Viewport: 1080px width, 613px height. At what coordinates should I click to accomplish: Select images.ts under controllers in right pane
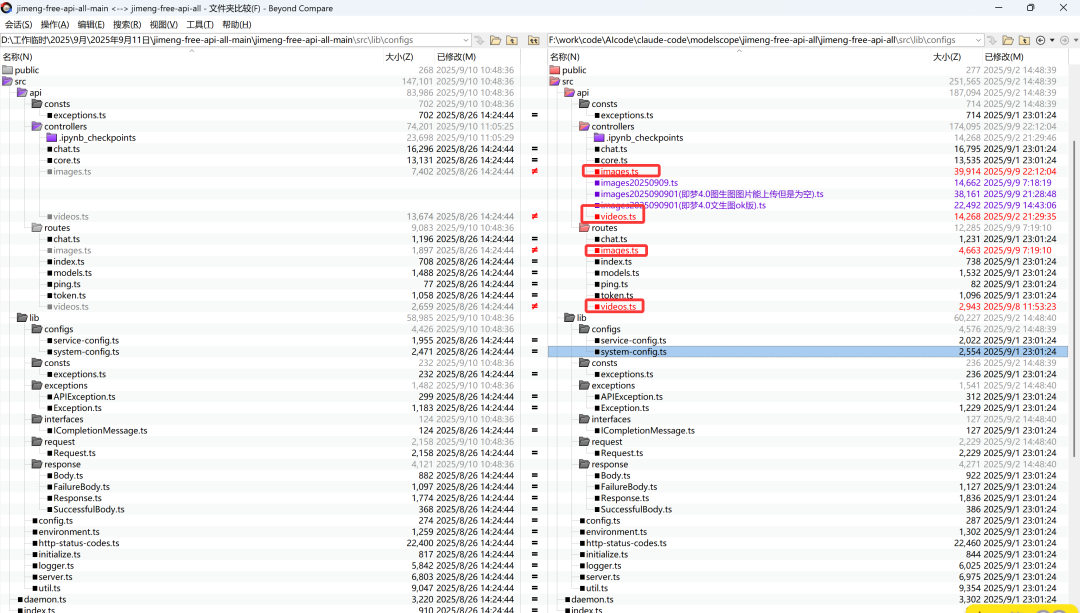pyautogui.click(x=619, y=172)
